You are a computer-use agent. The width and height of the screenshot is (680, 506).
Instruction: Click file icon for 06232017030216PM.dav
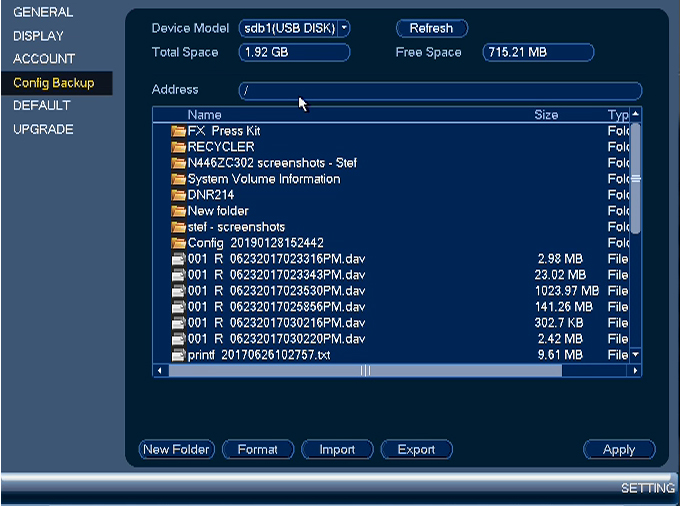[x=178, y=323]
